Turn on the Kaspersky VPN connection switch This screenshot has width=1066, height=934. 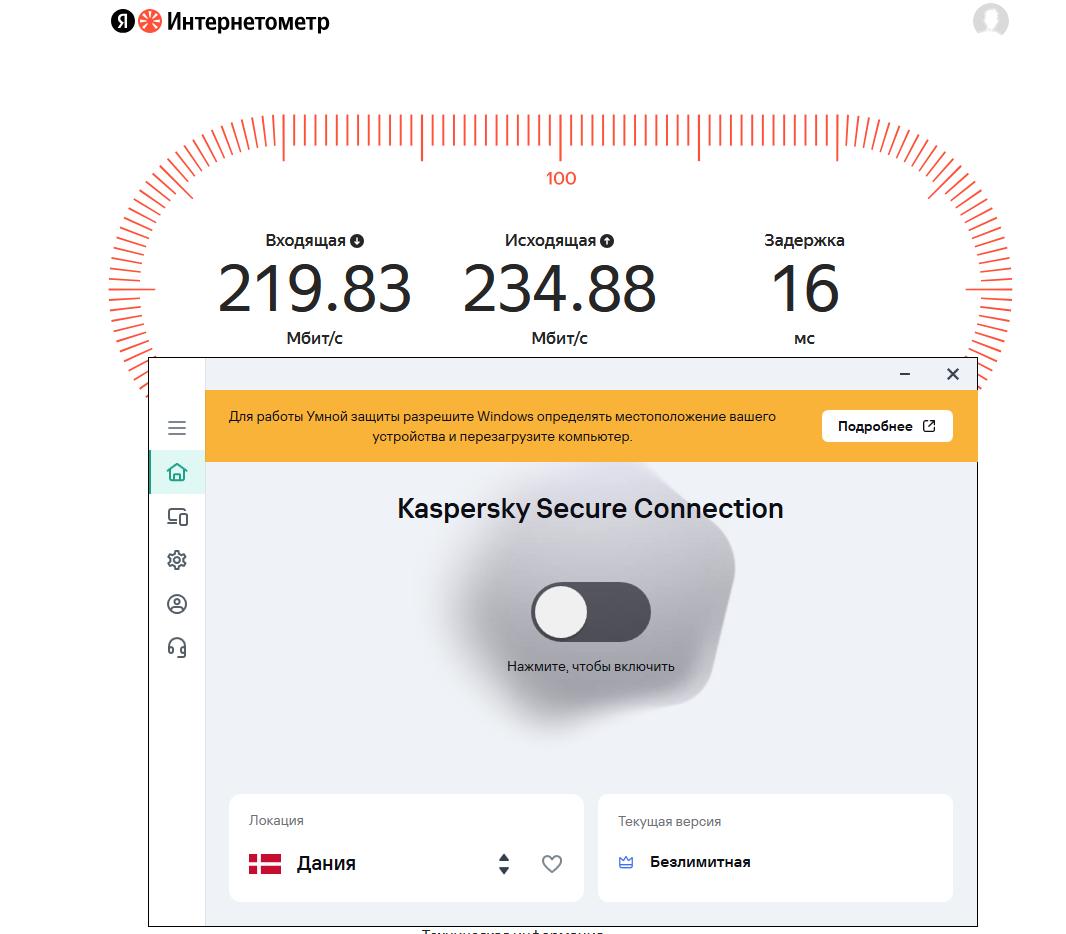coord(591,612)
